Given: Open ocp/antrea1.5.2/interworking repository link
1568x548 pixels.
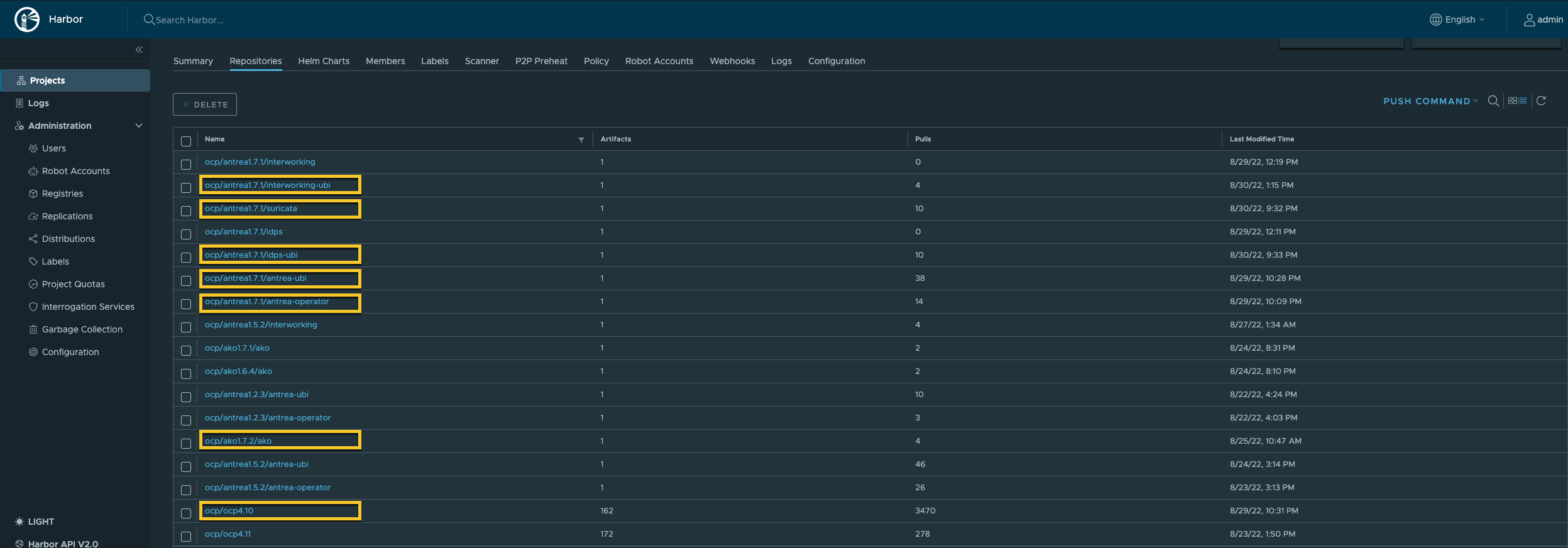Looking at the screenshot, I should 261,324.
